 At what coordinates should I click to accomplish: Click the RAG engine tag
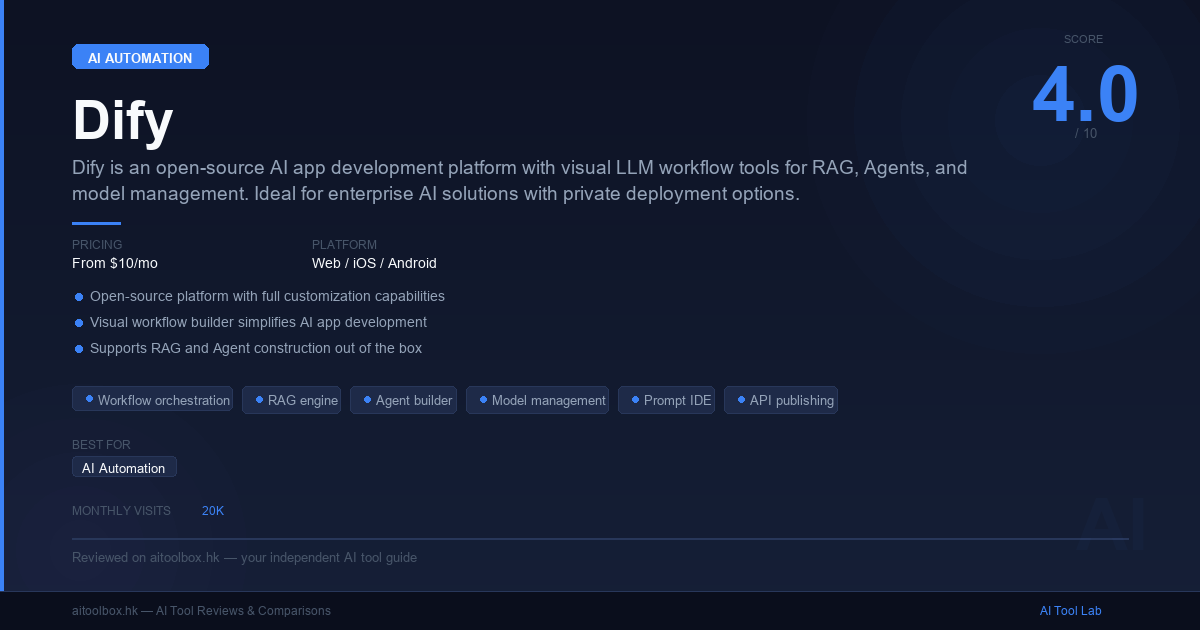[291, 400]
